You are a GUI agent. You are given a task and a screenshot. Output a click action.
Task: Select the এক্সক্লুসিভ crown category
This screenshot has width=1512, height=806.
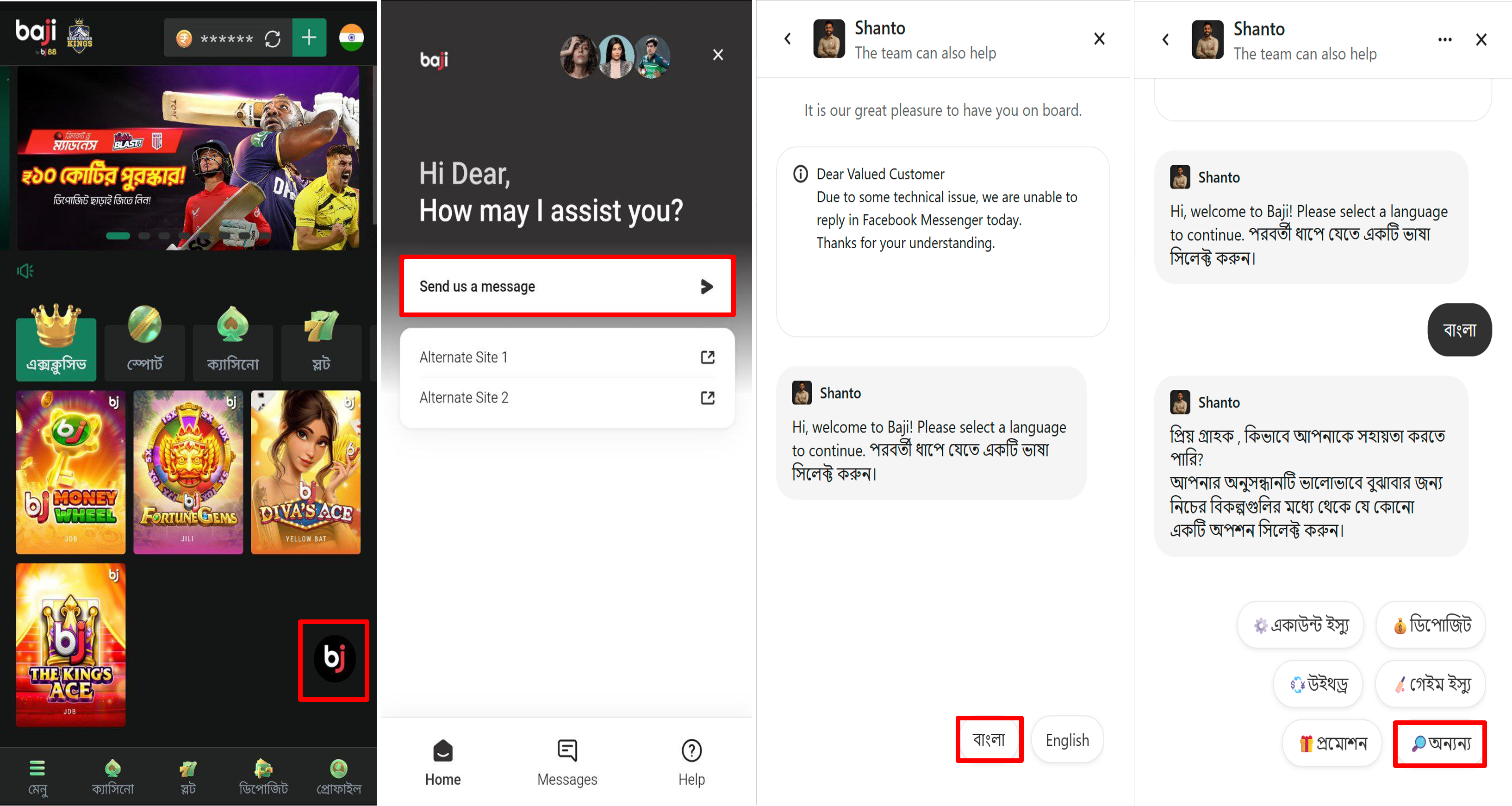[x=56, y=343]
